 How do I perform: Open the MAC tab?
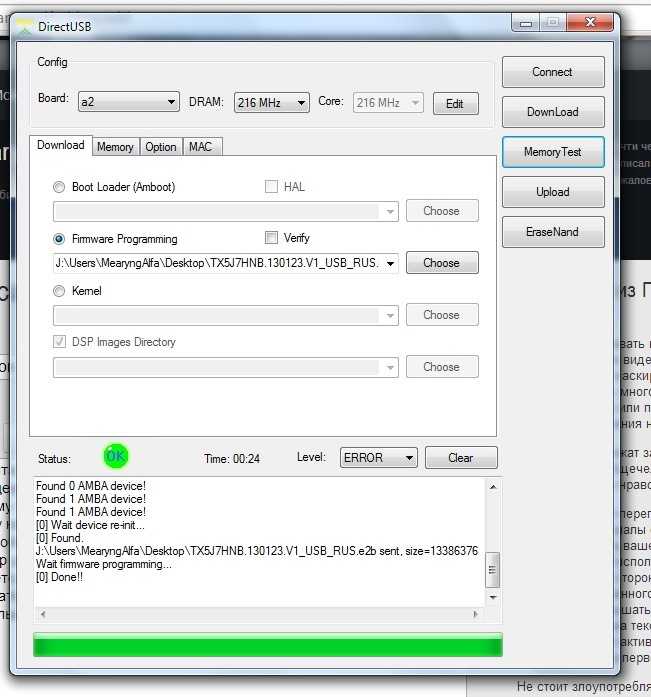[201, 147]
